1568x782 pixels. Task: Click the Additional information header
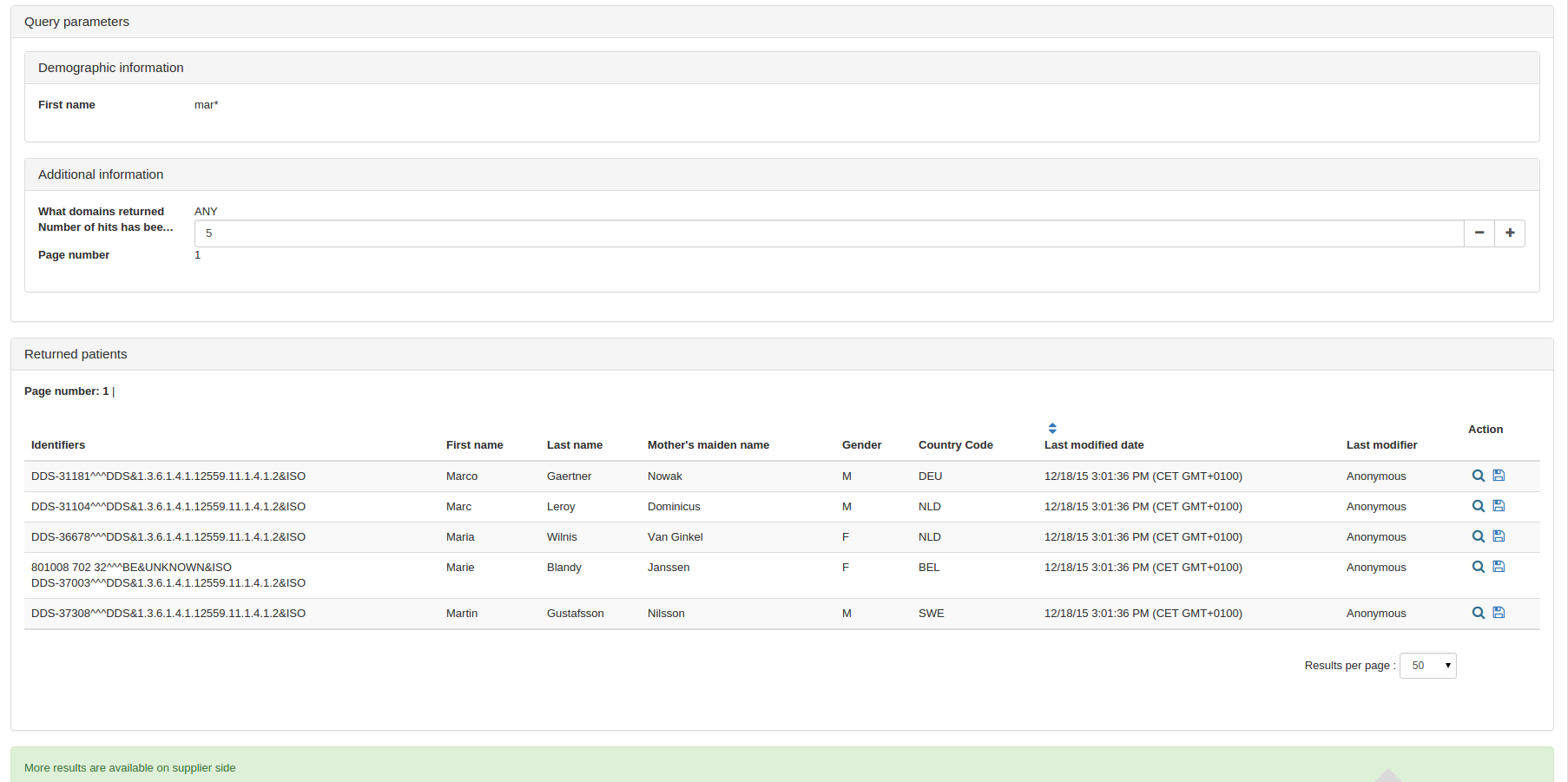[101, 174]
